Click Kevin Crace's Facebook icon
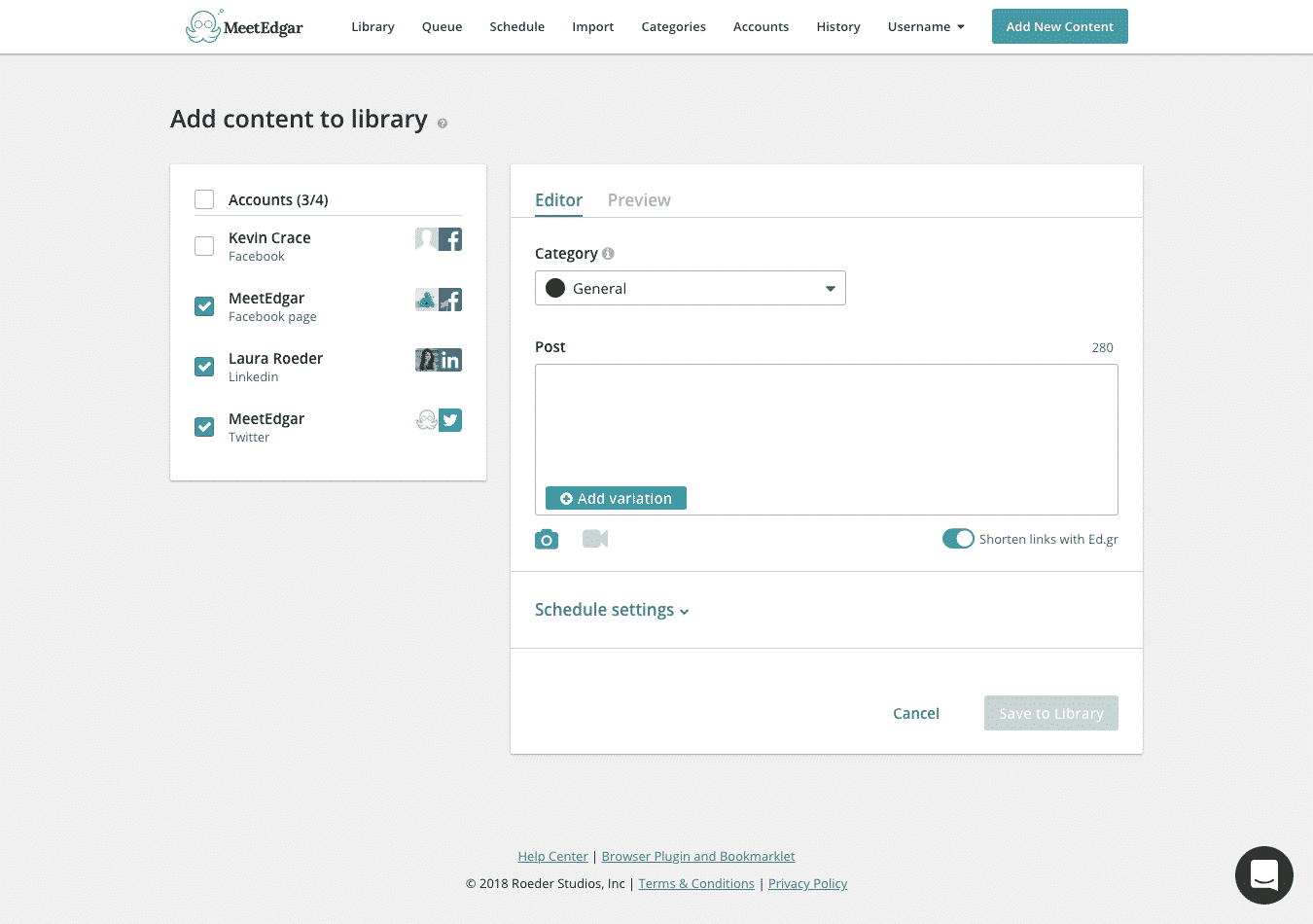The height and width of the screenshot is (924, 1313). click(450, 239)
